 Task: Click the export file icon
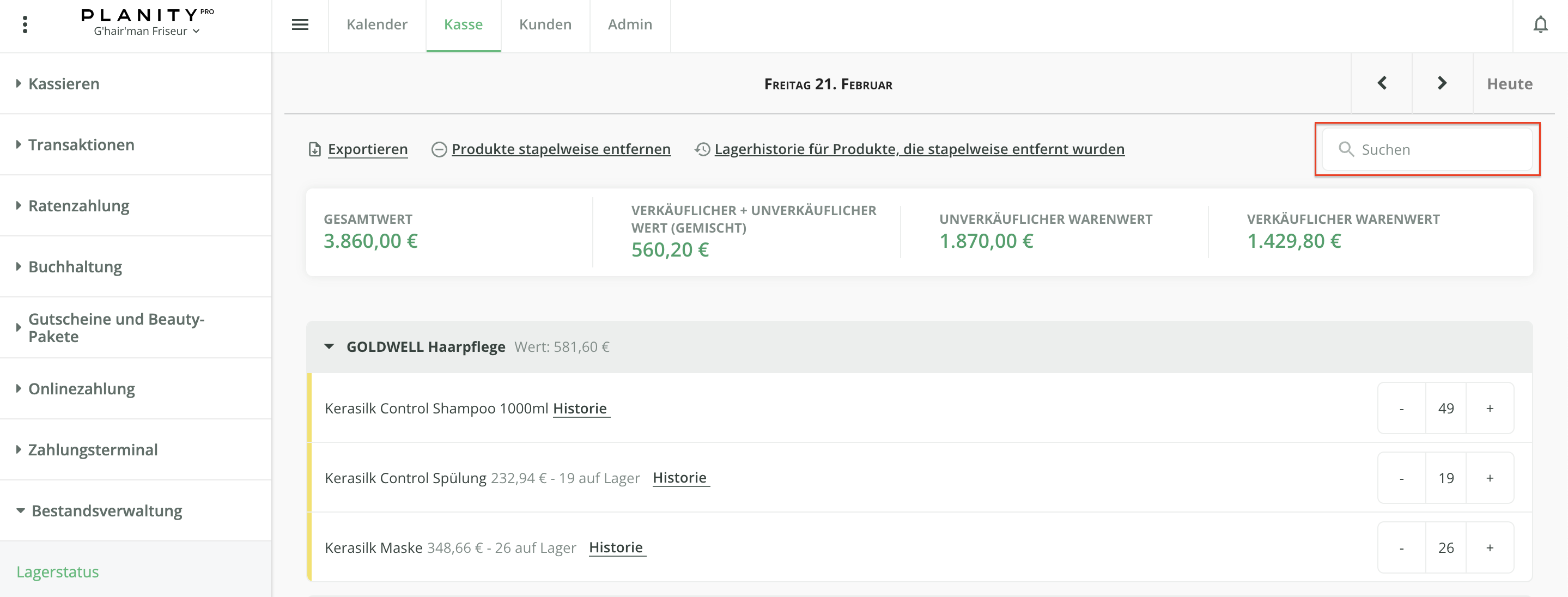pyautogui.click(x=315, y=149)
